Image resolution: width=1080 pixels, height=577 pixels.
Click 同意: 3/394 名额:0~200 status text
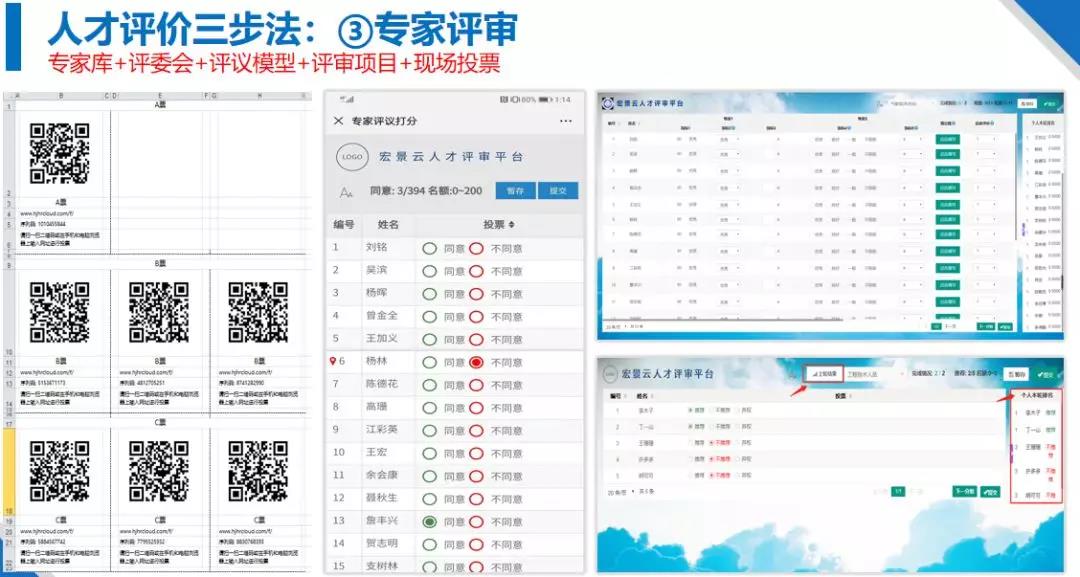[x=426, y=191]
